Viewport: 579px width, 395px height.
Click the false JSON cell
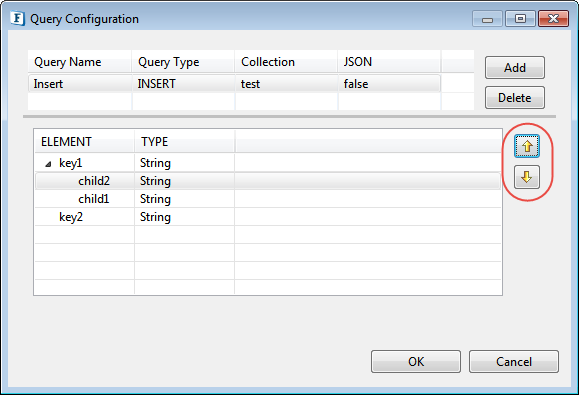click(x=389, y=83)
